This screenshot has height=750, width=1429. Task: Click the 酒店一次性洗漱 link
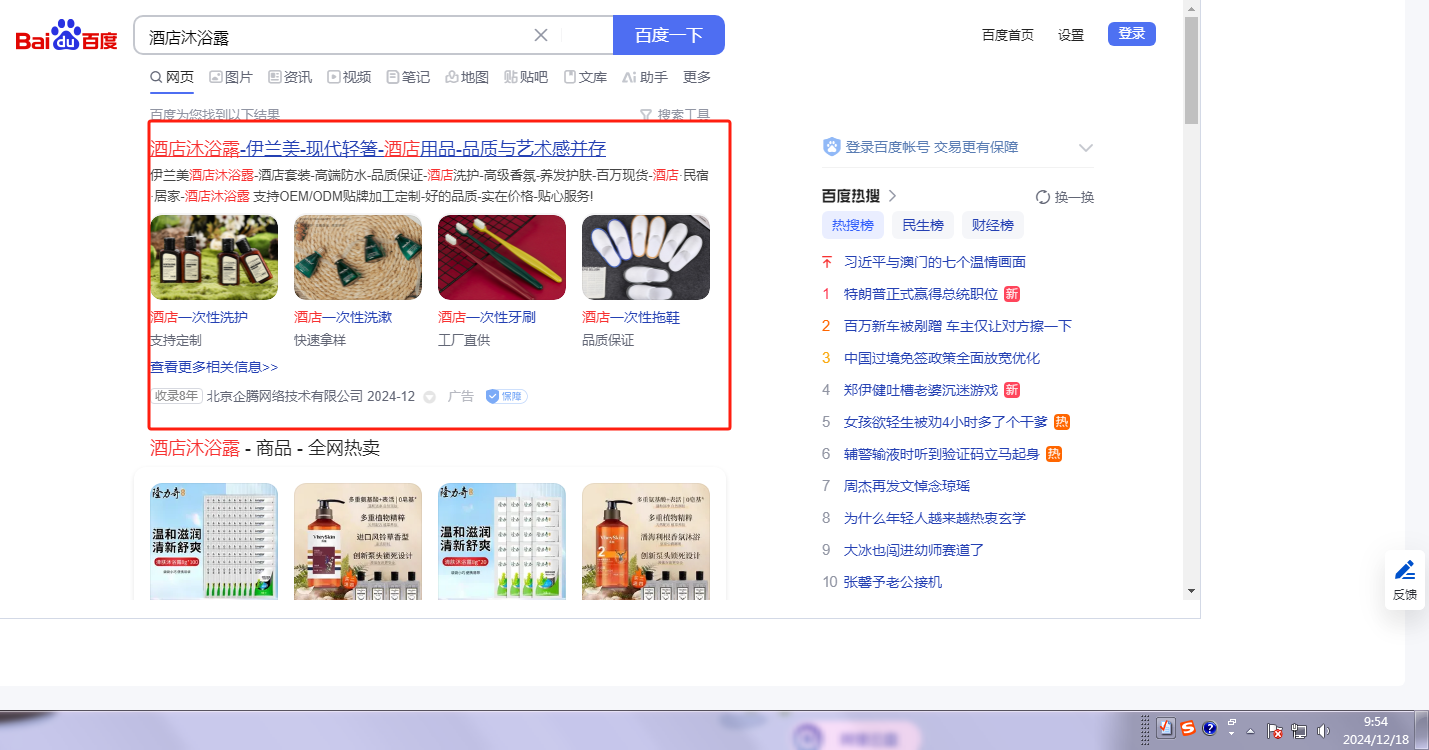pyautogui.click(x=343, y=317)
